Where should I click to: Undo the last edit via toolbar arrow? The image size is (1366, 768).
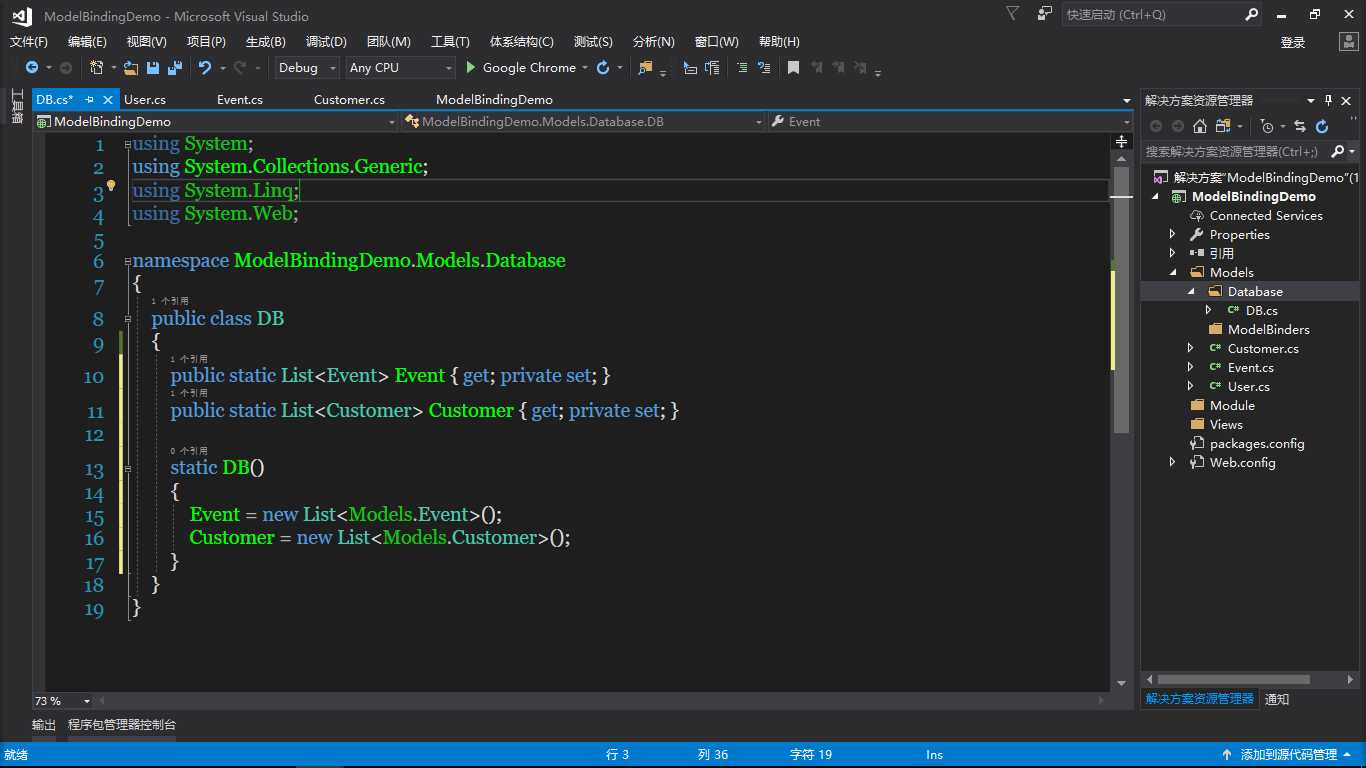click(204, 68)
